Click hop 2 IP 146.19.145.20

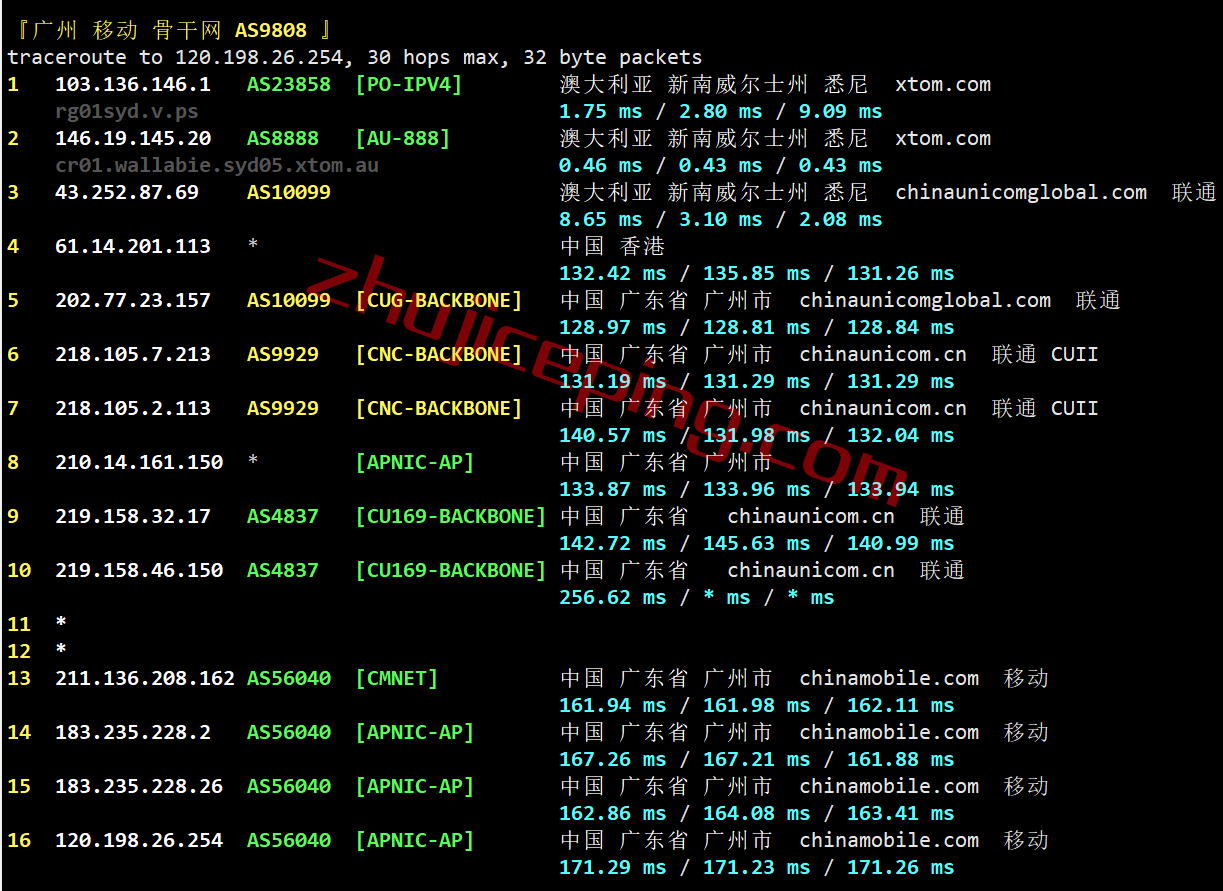pos(133,139)
